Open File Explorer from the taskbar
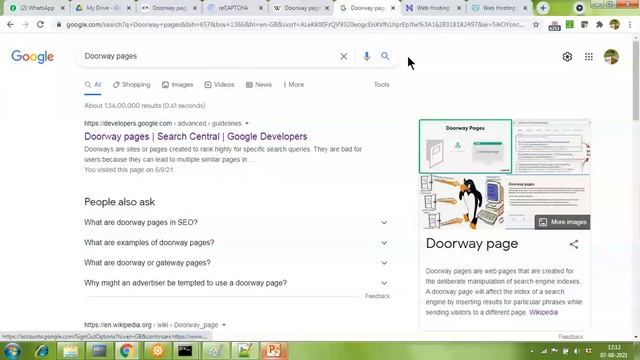640x360 pixels. pyautogui.click(x=70, y=351)
